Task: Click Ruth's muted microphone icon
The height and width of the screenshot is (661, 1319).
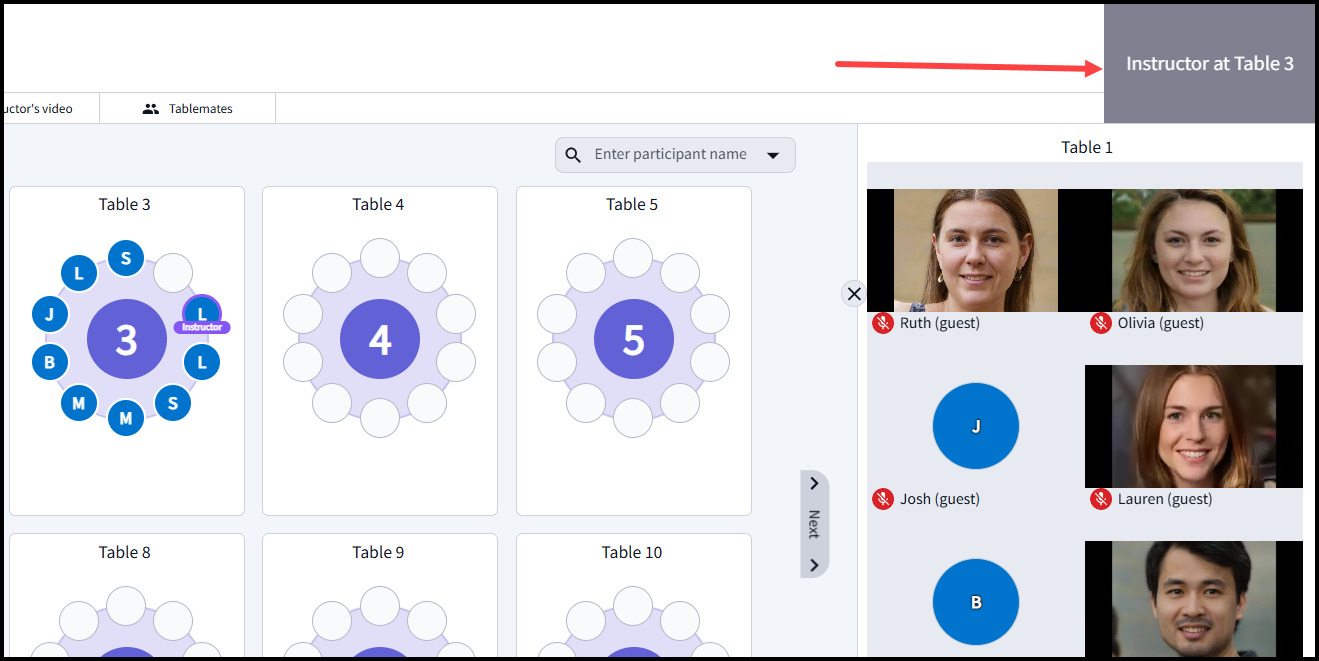Action: [x=882, y=323]
